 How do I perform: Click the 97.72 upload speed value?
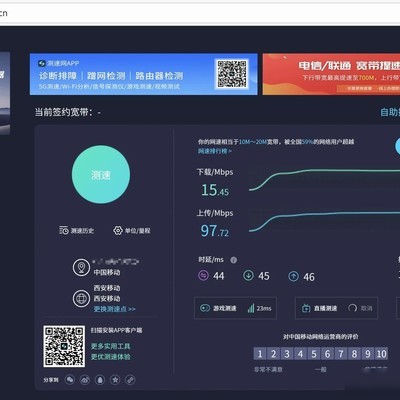pyautogui.click(x=215, y=231)
